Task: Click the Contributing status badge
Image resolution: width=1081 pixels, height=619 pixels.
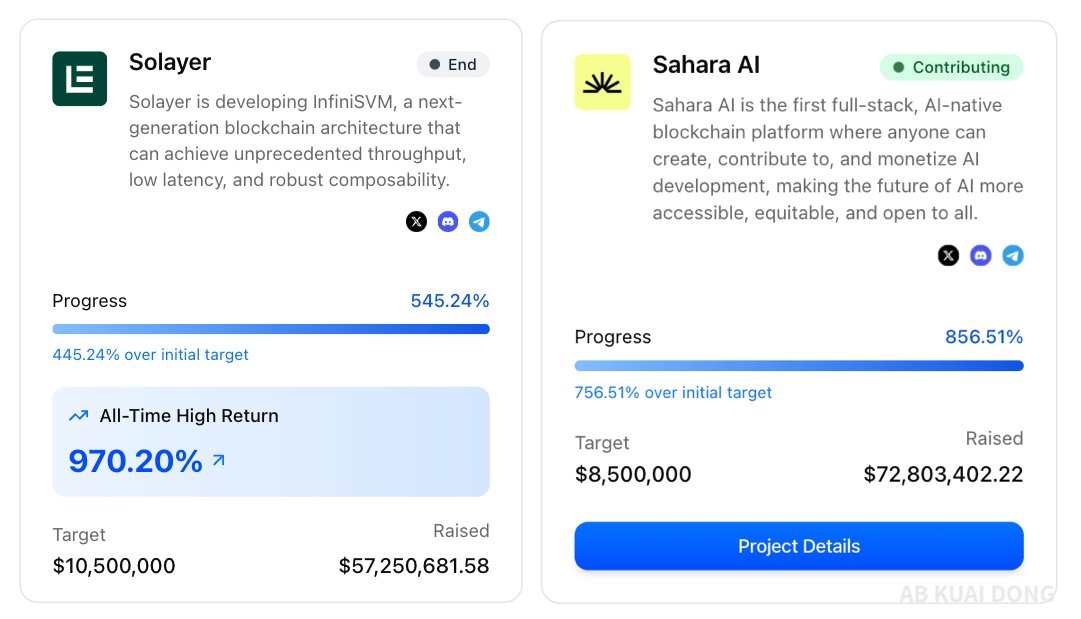Action: tap(952, 67)
